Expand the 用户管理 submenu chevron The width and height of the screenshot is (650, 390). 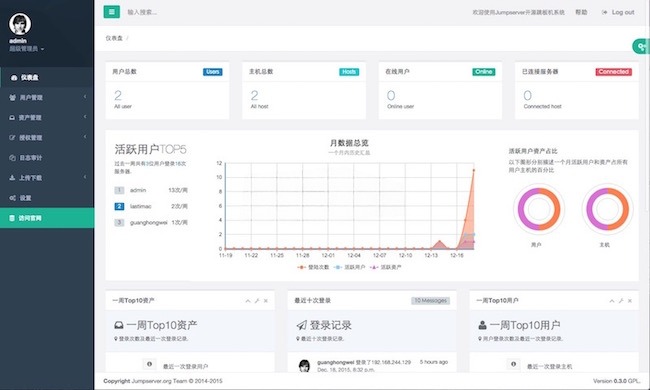coord(85,97)
